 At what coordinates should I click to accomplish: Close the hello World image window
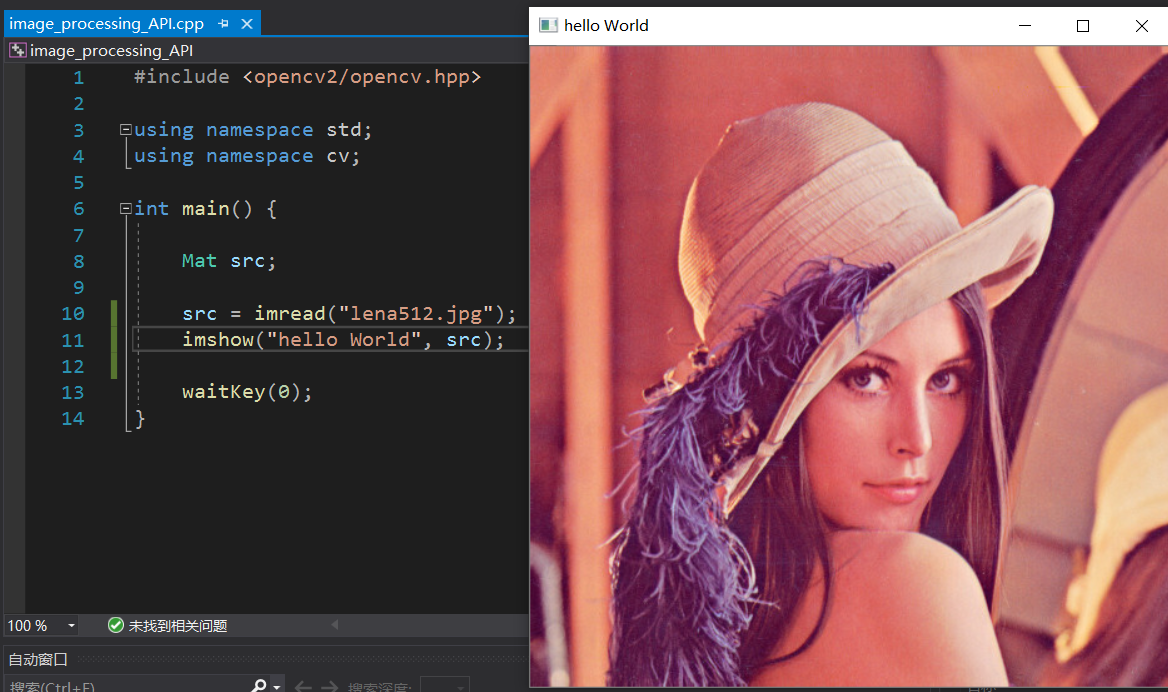pyautogui.click(x=1141, y=25)
